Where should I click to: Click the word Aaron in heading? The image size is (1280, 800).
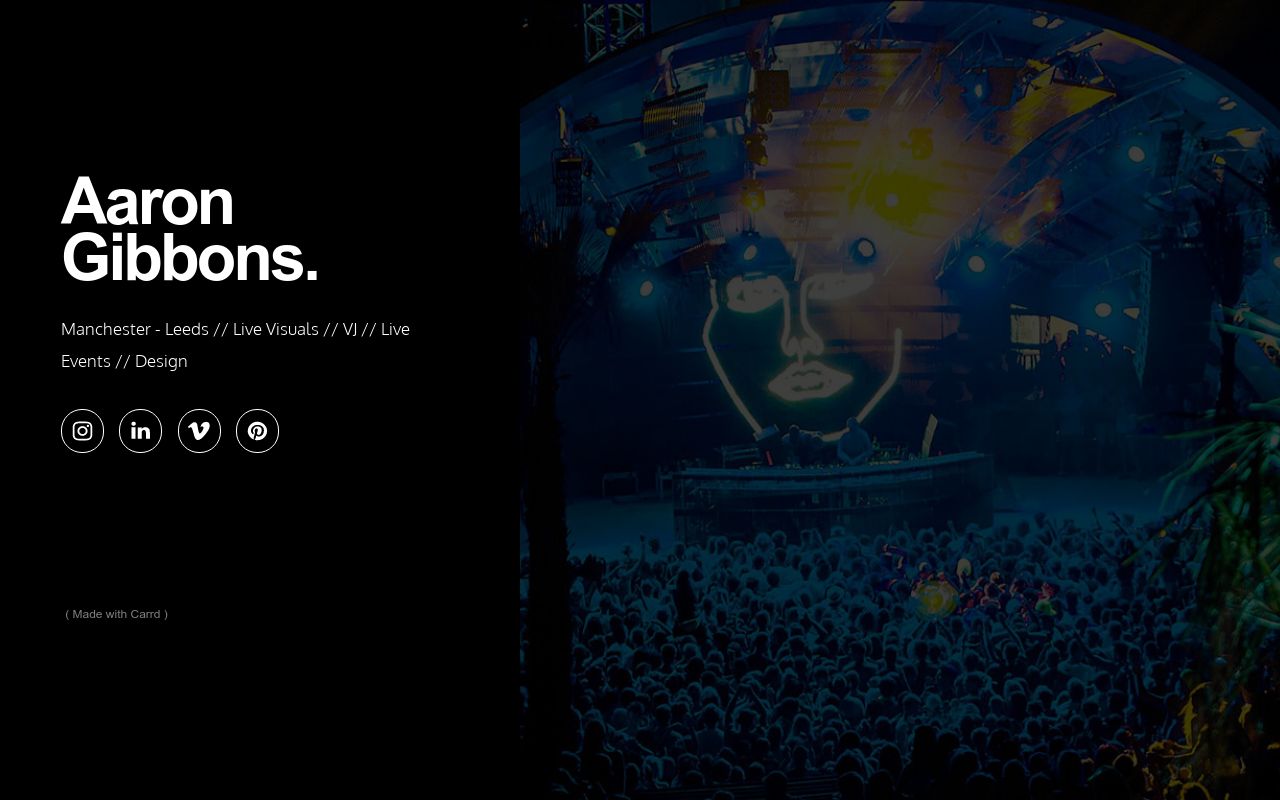coord(147,201)
